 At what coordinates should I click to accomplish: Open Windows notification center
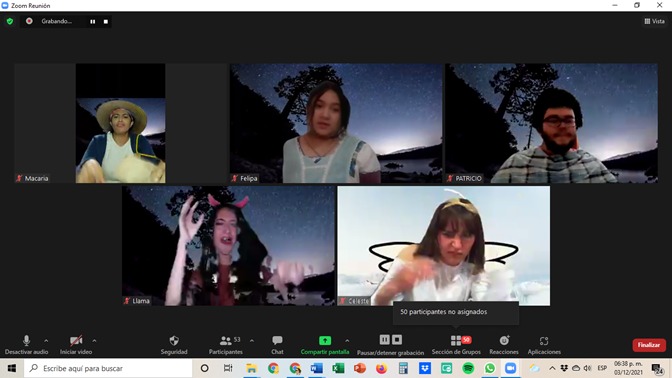point(657,368)
